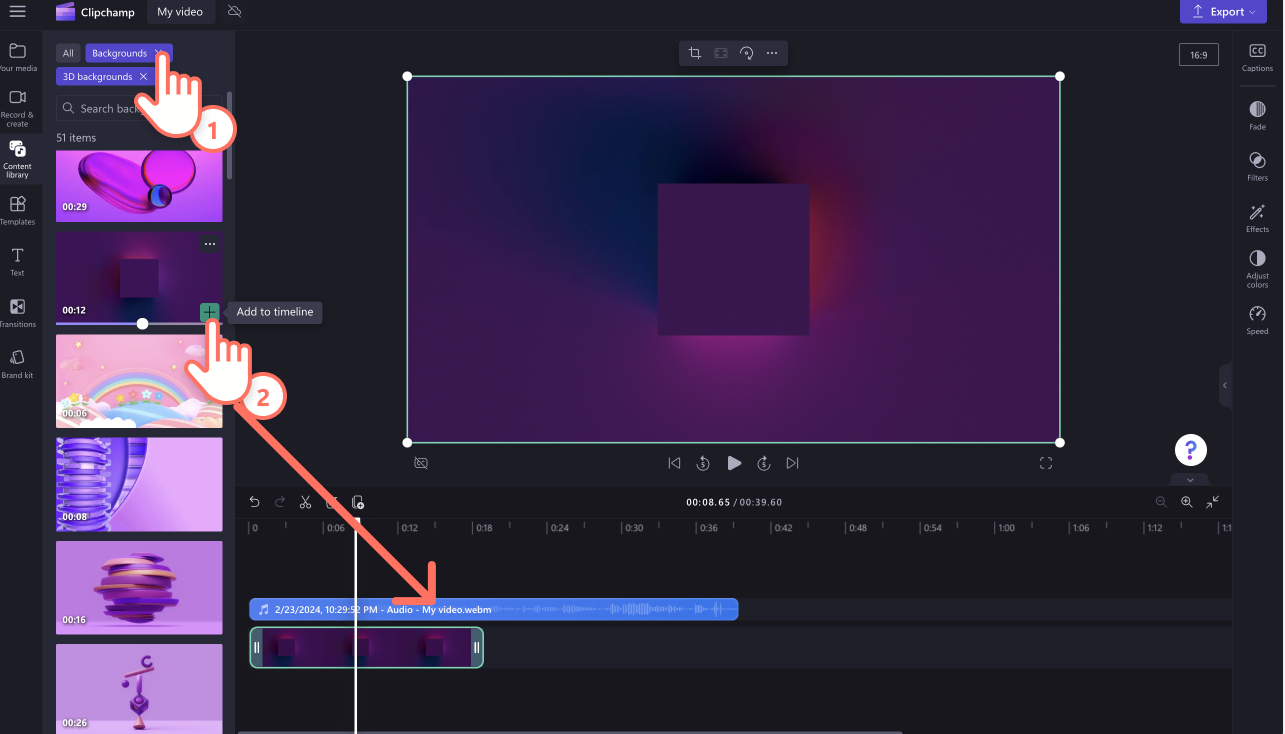Select the 00:29 background video thumbnail

139,185
